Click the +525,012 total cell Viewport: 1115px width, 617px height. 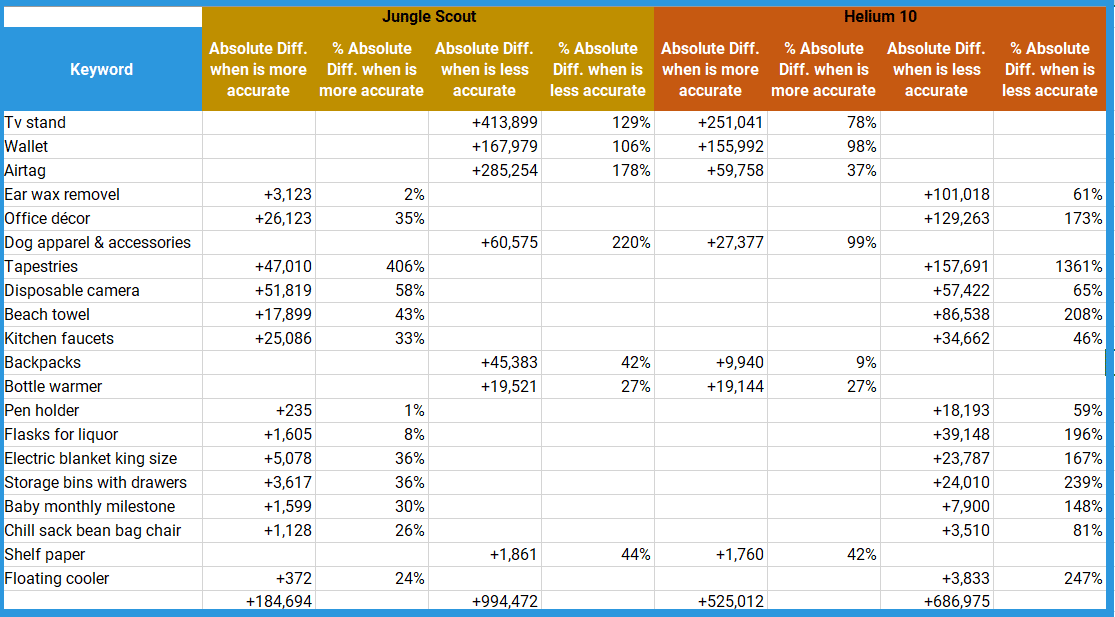710,601
